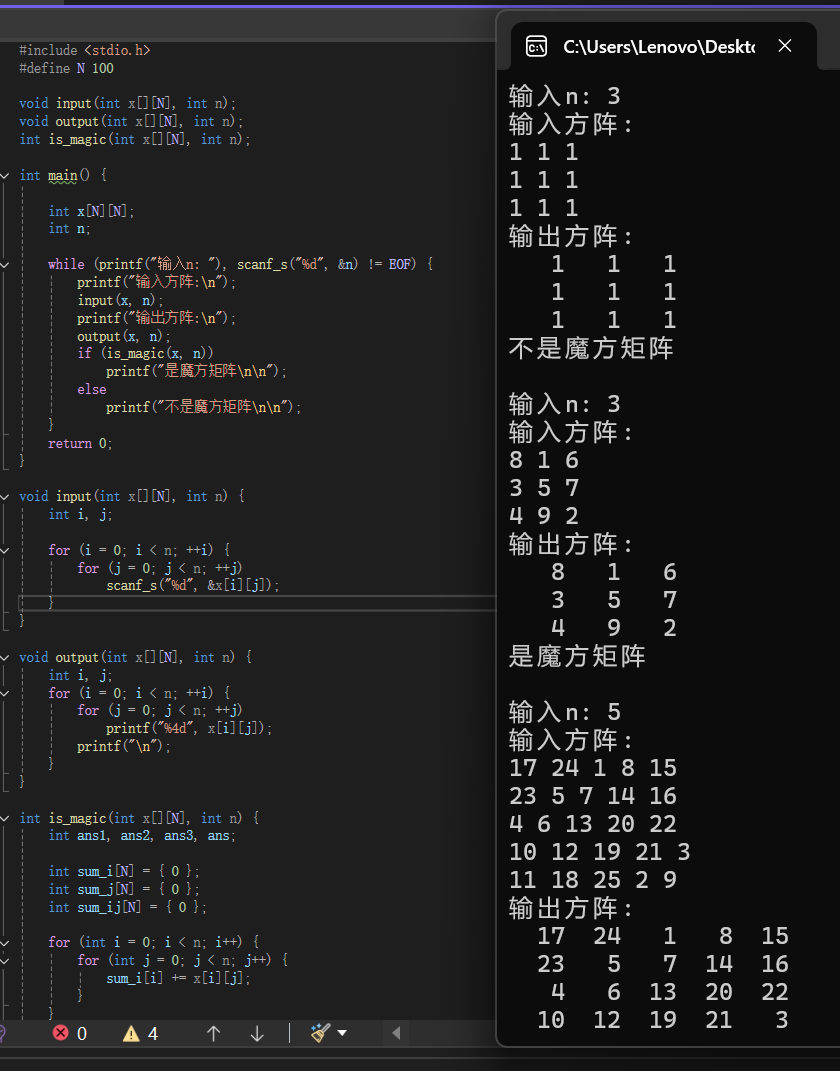The image size is (840, 1071).
Task: Collapse the 'for (int j = 0' loop
Action: pyautogui.click(x=5, y=960)
